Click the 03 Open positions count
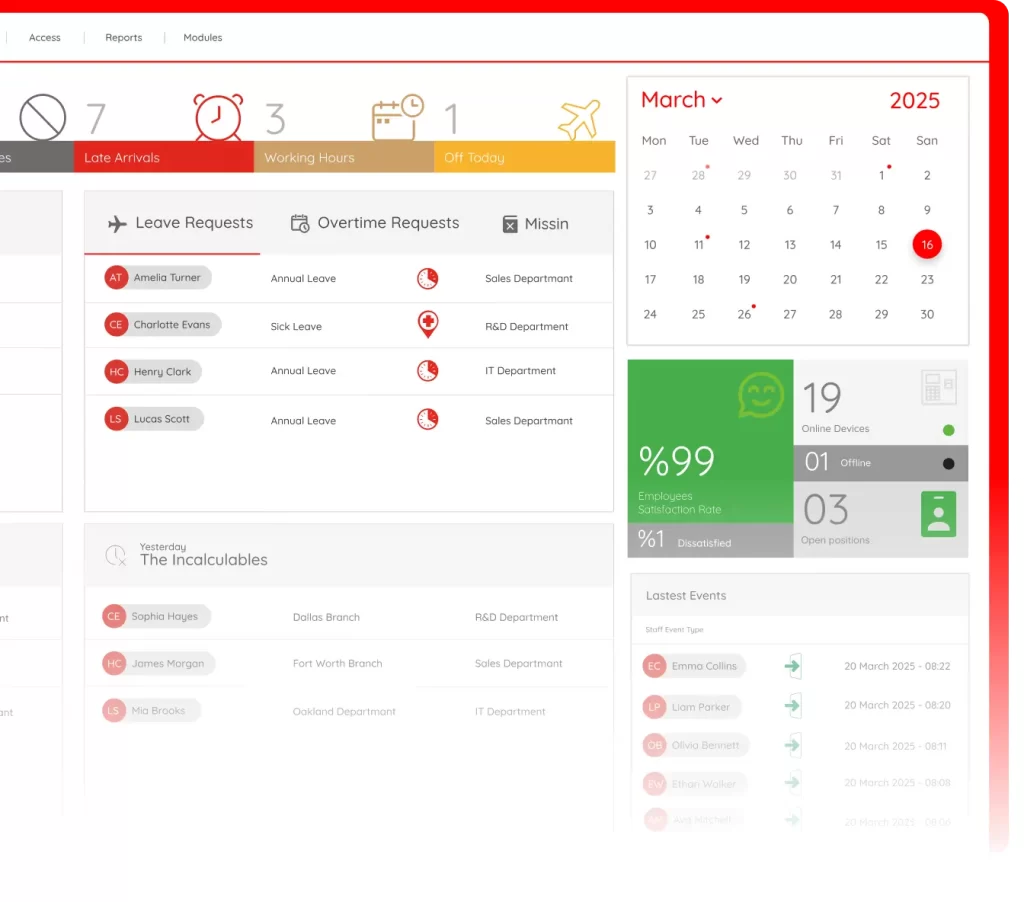The height and width of the screenshot is (902, 1024). [825, 509]
